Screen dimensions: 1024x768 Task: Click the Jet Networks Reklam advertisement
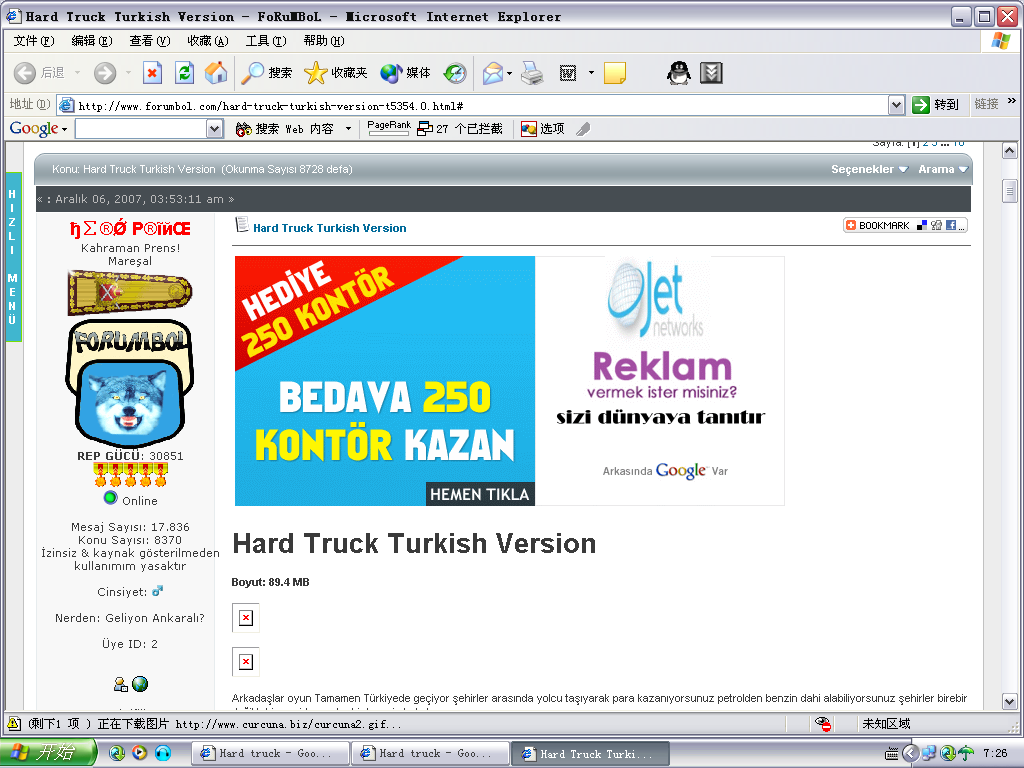click(x=660, y=381)
